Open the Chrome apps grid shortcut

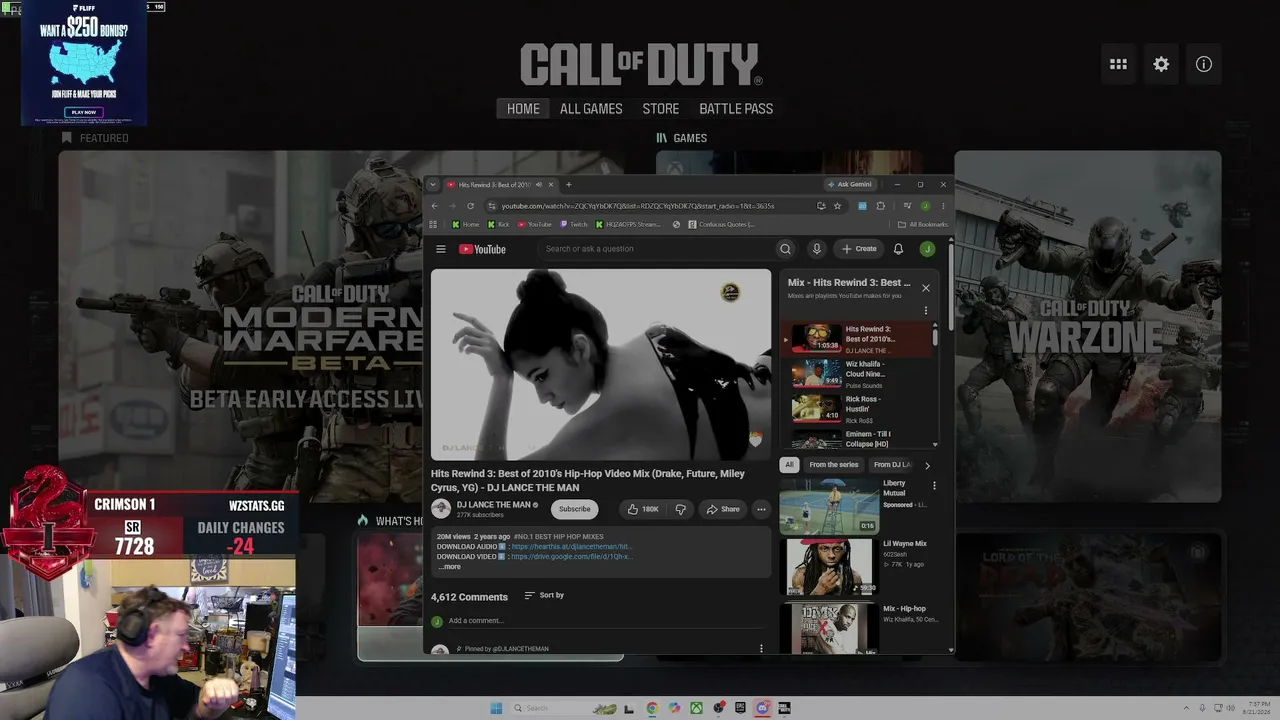(433, 225)
